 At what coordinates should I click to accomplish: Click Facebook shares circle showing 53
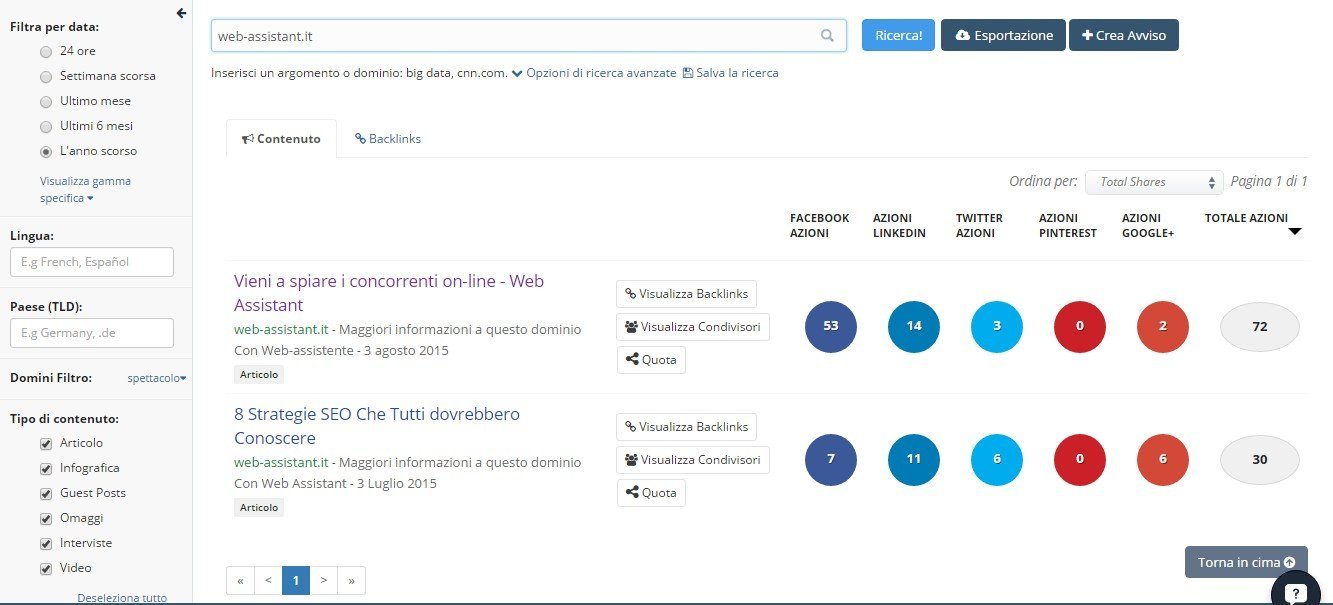tap(830, 327)
